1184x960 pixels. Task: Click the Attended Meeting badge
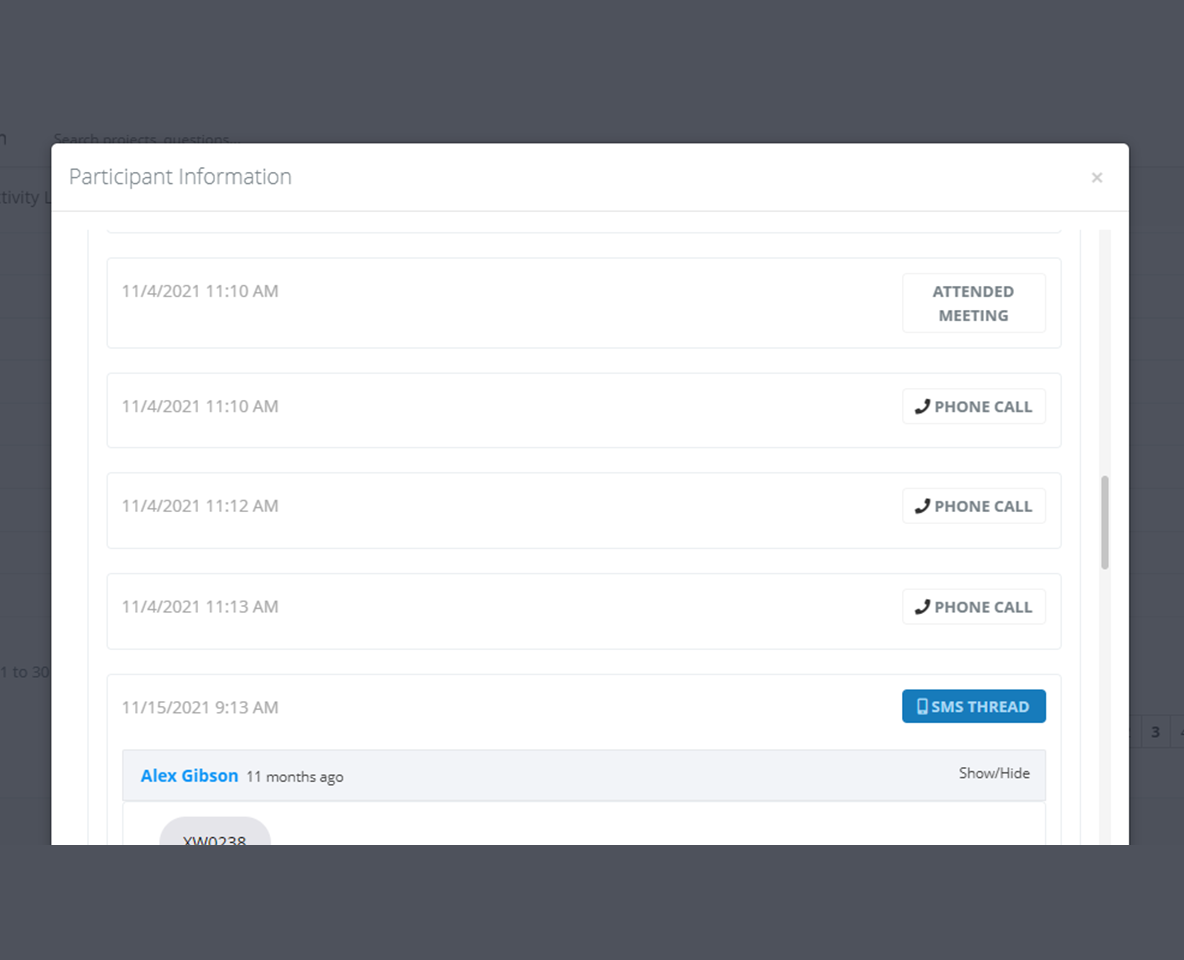(x=973, y=303)
